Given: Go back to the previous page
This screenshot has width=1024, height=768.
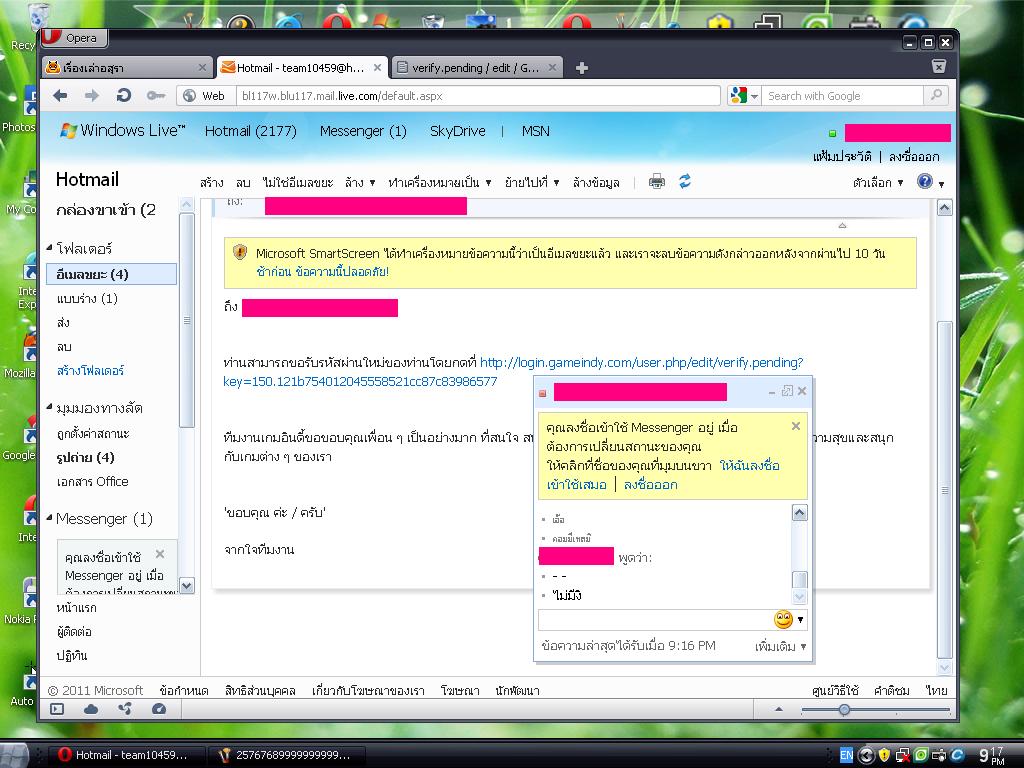Looking at the screenshot, I should [x=60, y=96].
